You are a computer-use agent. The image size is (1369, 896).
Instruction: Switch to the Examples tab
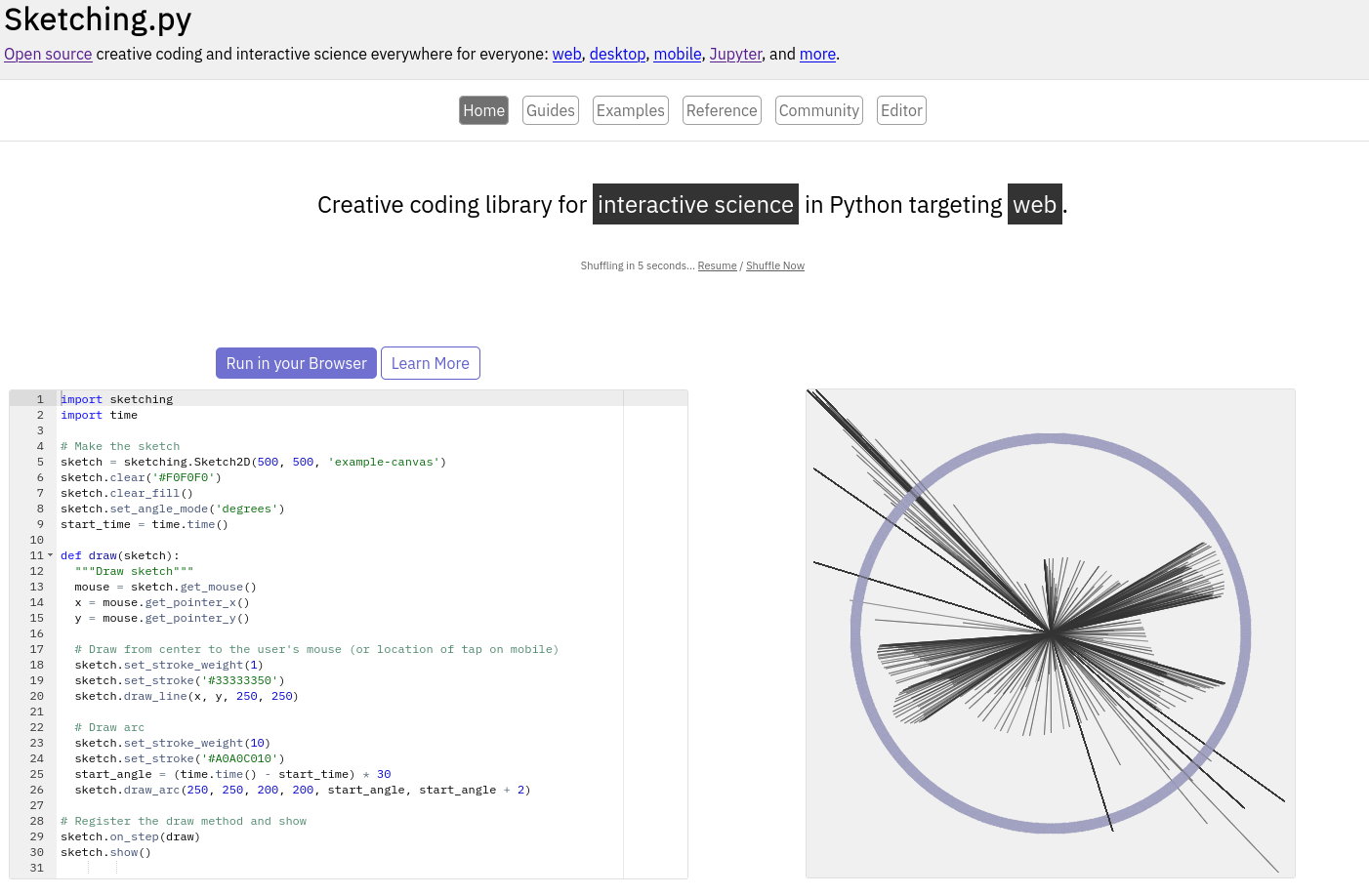pyautogui.click(x=630, y=110)
